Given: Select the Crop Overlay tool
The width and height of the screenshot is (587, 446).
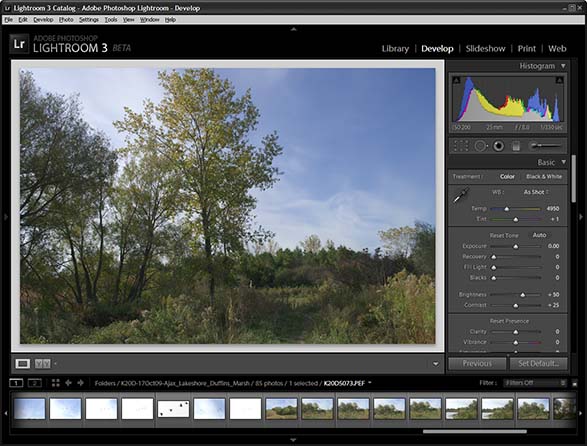Looking at the screenshot, I should click(x=461, y=146).
